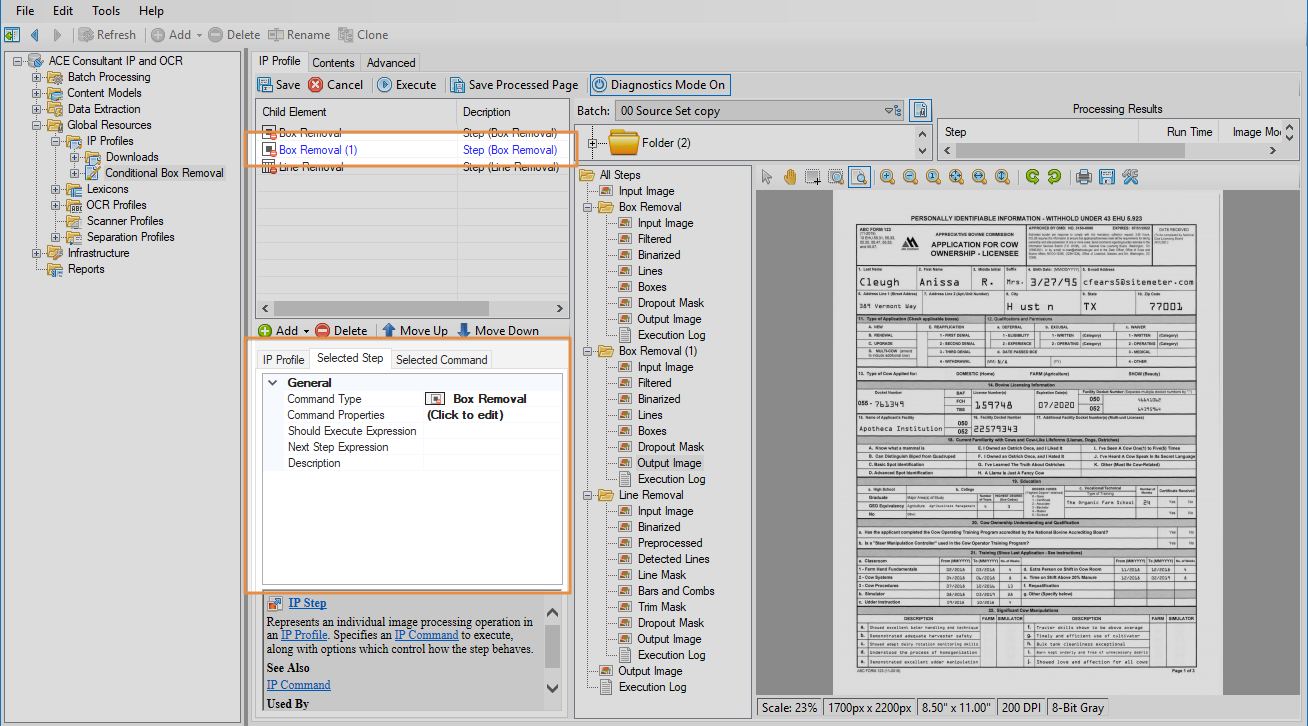The height and width of the screenshot is (726, 1308).
Task: Open the Batch dropdown list
Action: point(889,111)
